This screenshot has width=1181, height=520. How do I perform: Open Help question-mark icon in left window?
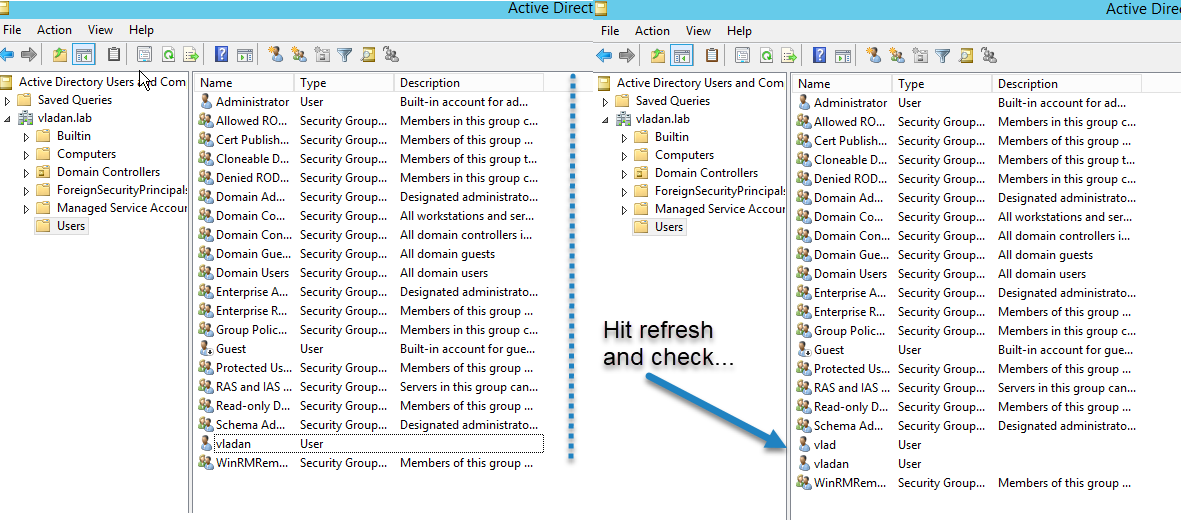coord(221,54)
